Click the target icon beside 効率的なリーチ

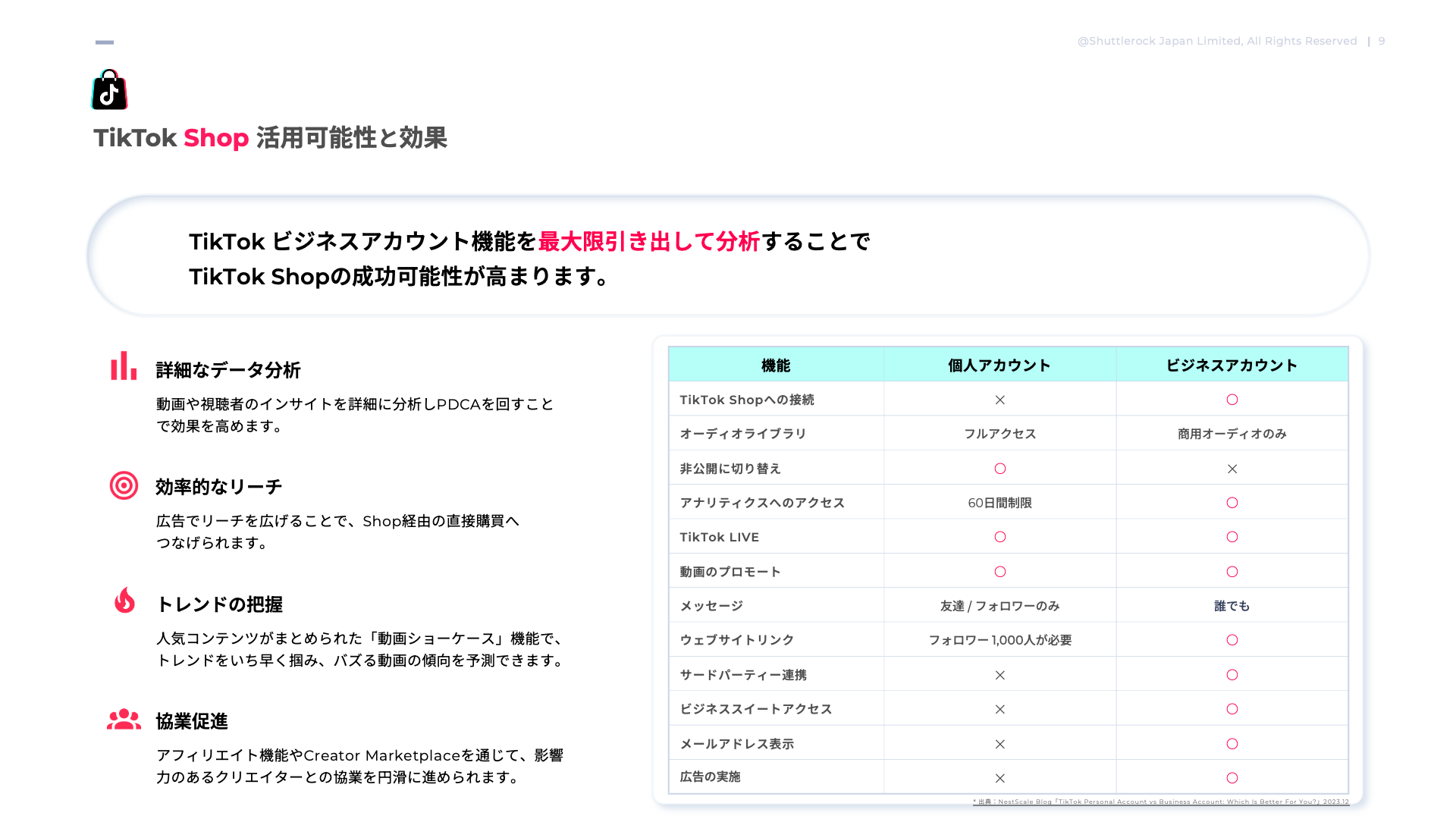124,485
